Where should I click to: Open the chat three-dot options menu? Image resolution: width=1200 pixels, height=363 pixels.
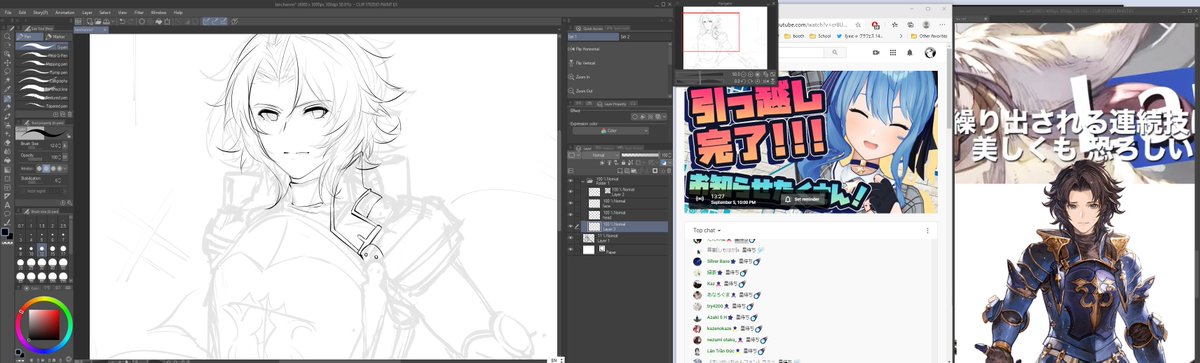927,230
